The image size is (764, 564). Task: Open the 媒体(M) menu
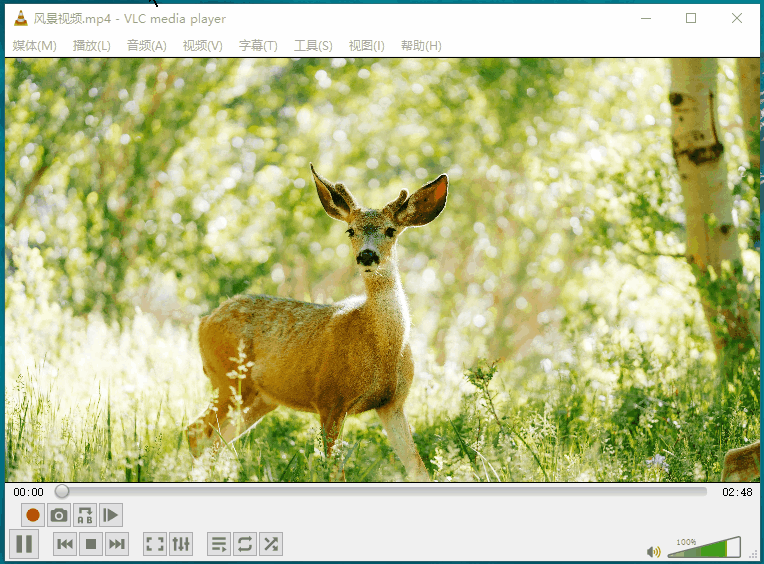34,46
